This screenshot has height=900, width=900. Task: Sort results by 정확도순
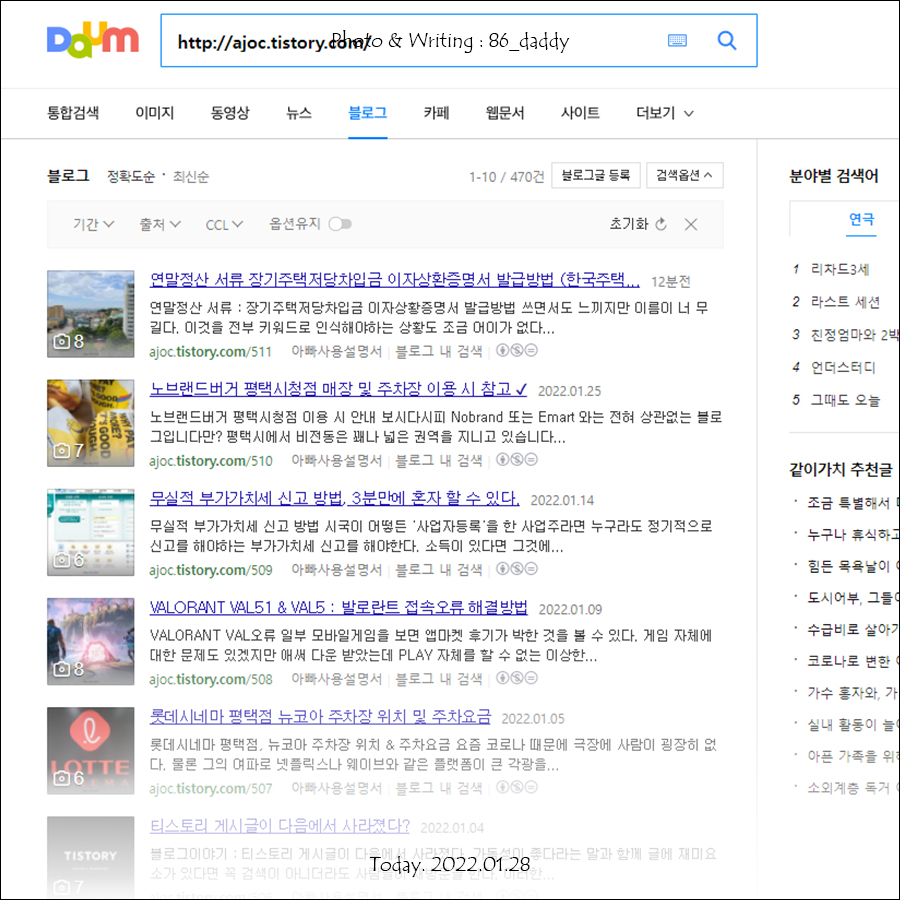click(131, 176)
